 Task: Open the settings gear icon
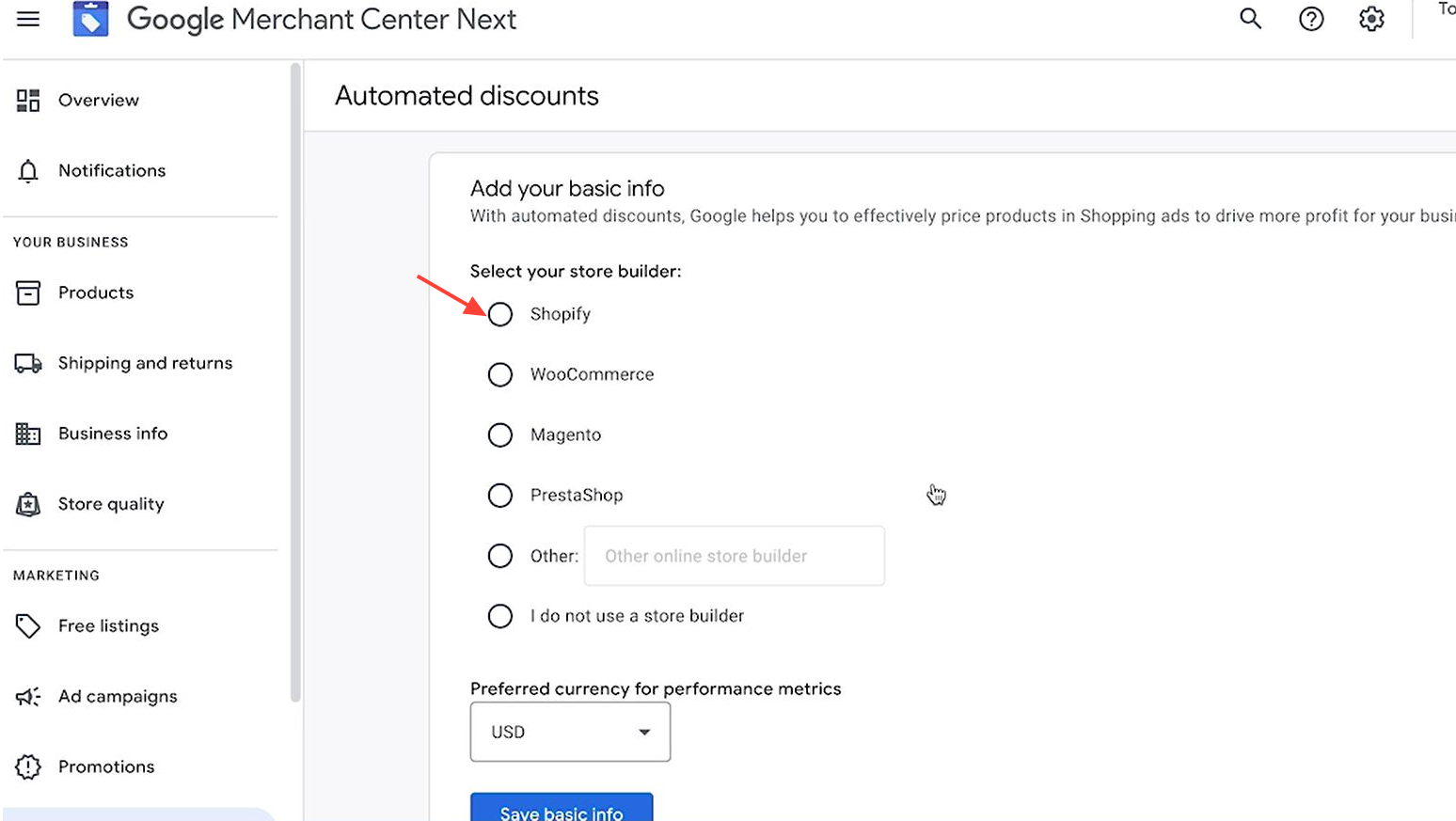(x=1371, y=19)
